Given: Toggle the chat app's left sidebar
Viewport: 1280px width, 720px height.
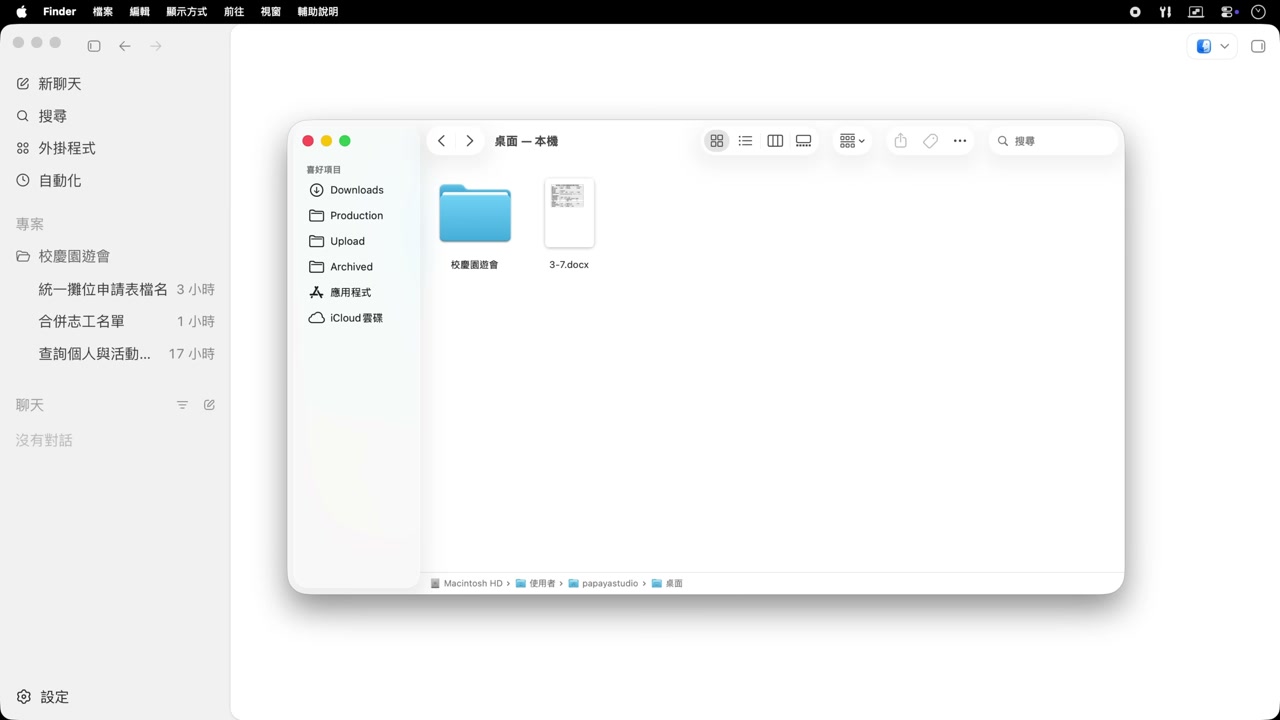Looking at the screenshot, I should (94, 46).
